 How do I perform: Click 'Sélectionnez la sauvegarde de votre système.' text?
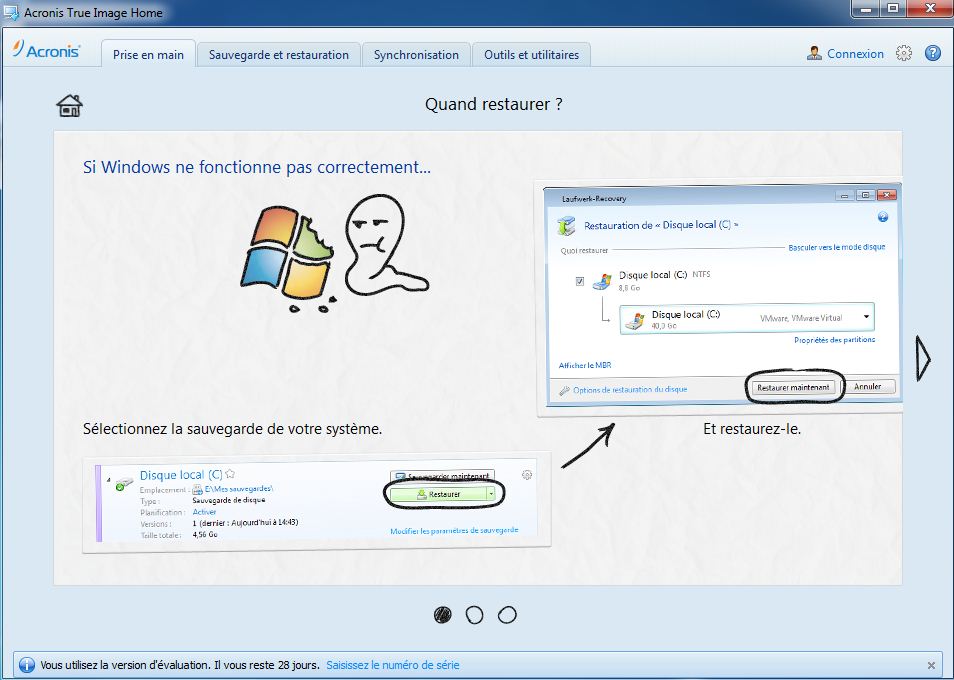tap(232, 429)
